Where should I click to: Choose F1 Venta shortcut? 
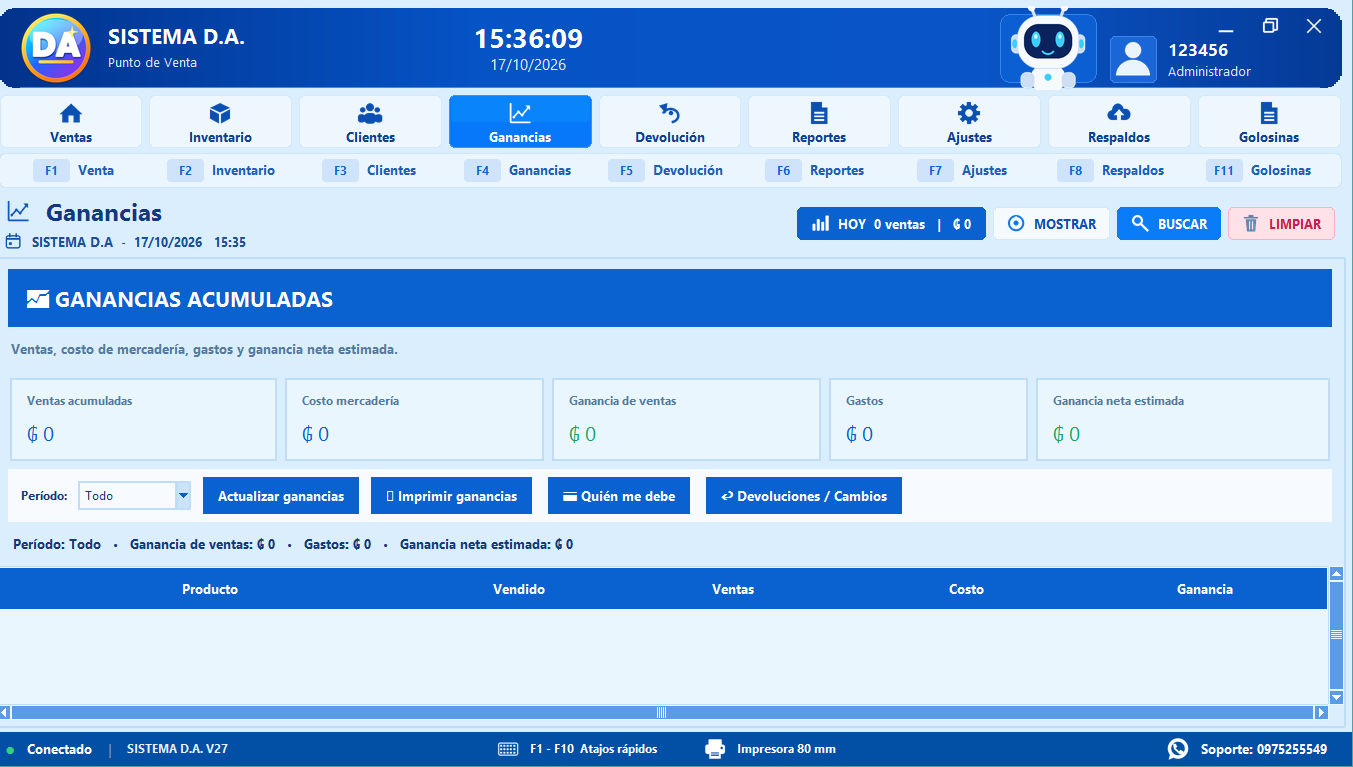tap(74, 170)
